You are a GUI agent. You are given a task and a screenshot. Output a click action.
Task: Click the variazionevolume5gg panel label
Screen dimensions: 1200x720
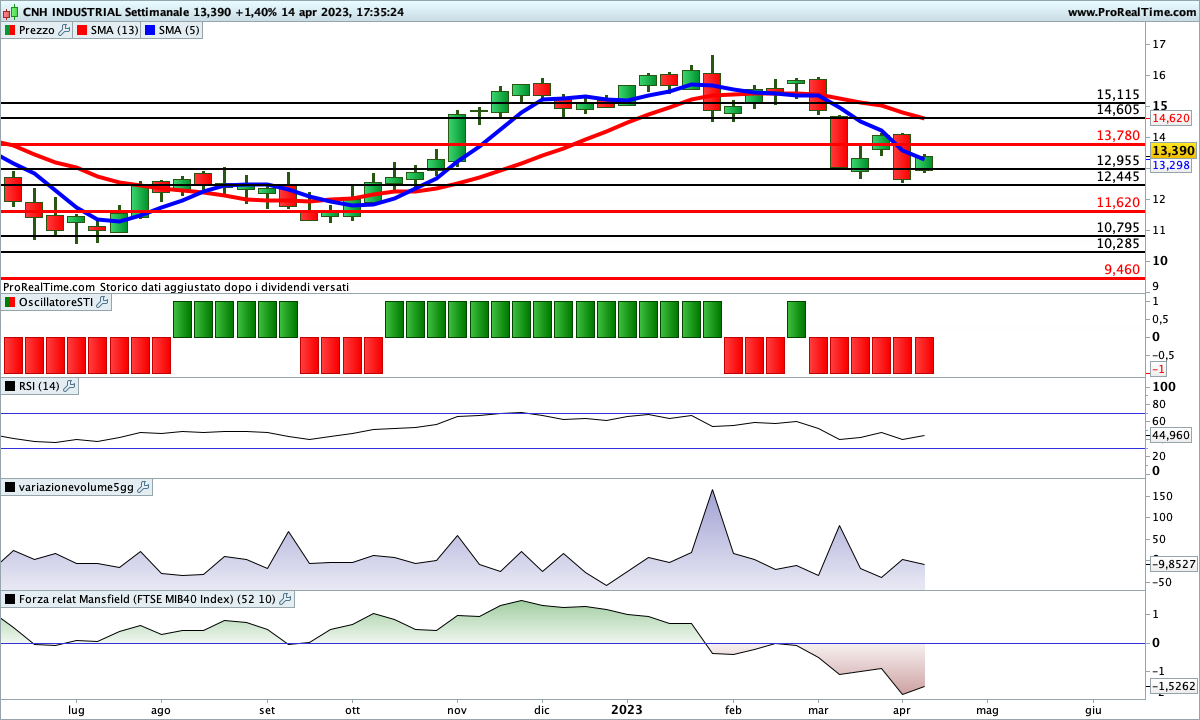[x=76, y=487]
